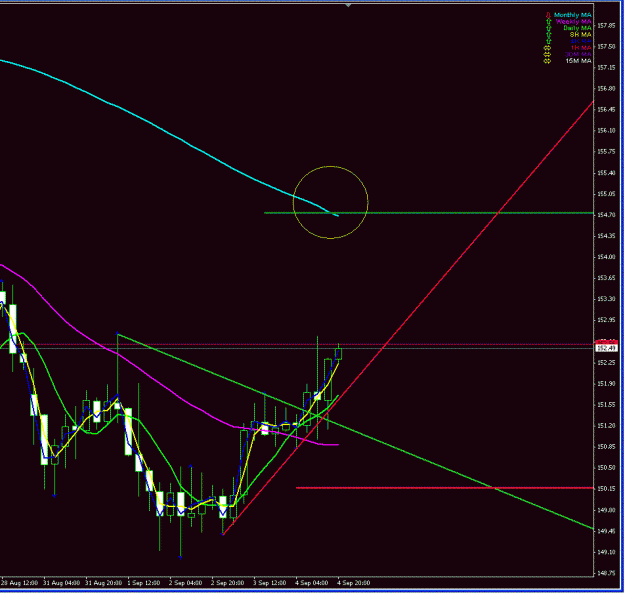
Task: Click the green up arrow beside Weekly MA
Action: click(548, 22)
